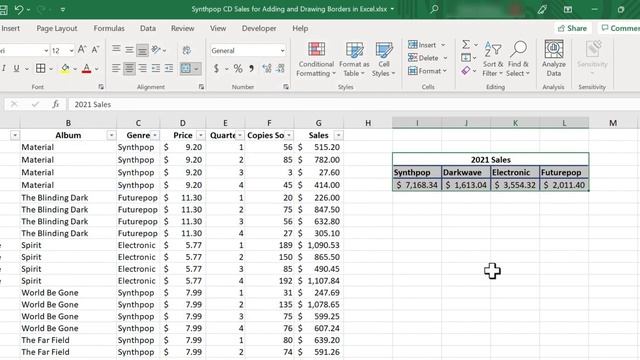Screen dimensions: 640x360
Task: Toggle italic formatting
Action: pos(4,69)
